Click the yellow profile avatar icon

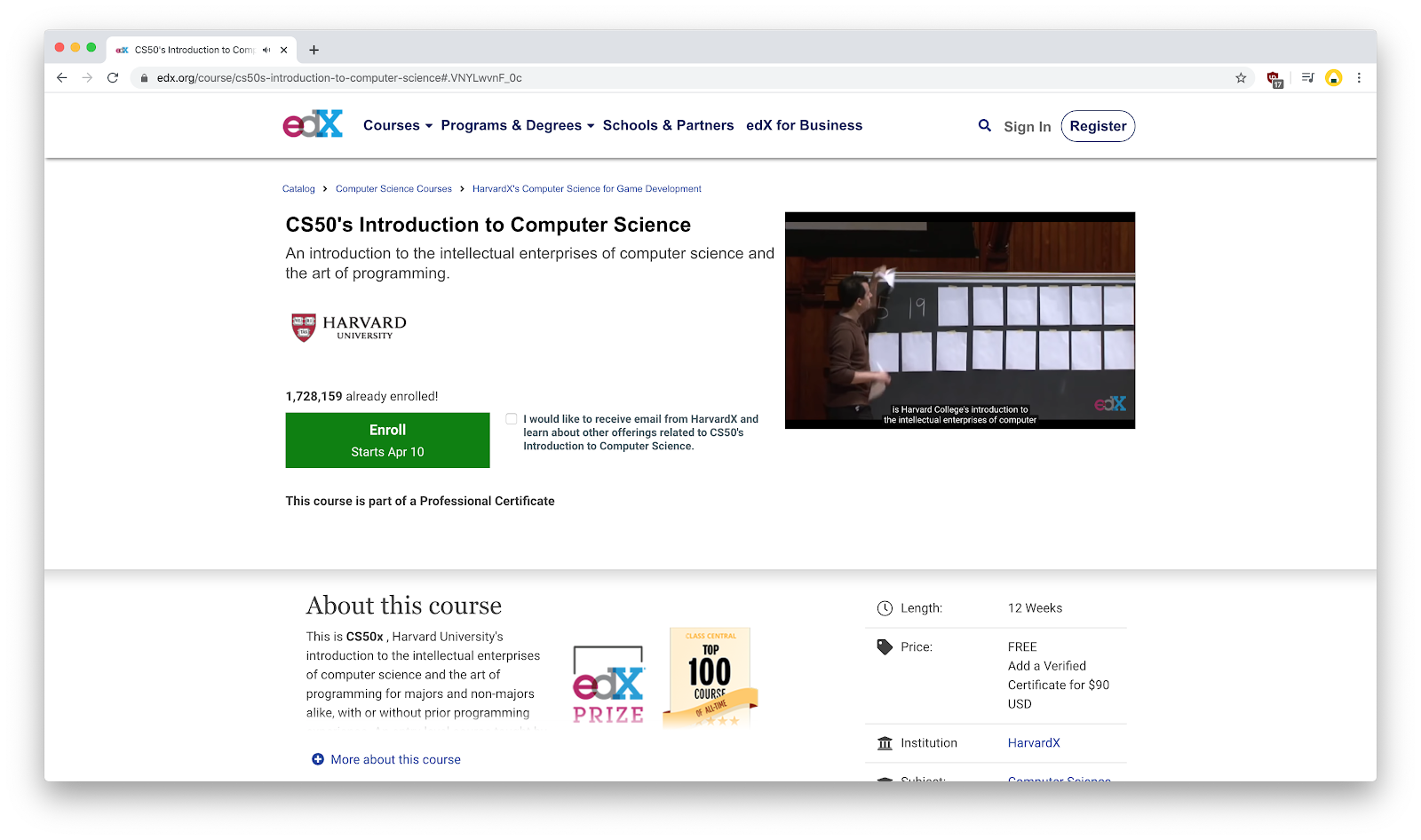click(1333, 78)
